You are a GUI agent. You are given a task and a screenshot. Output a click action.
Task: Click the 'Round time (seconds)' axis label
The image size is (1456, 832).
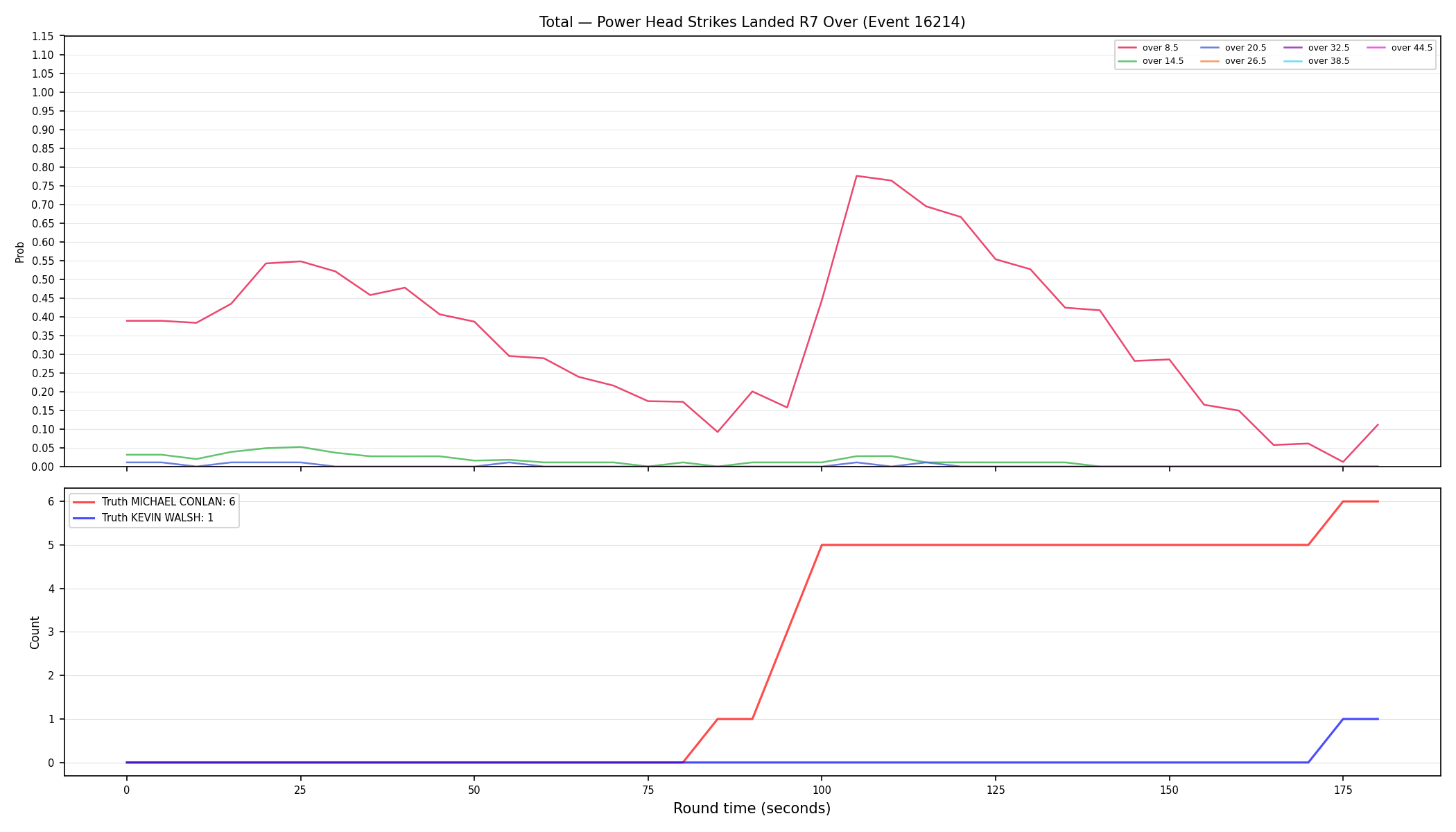pyautogui.click(x=752, y=808)
